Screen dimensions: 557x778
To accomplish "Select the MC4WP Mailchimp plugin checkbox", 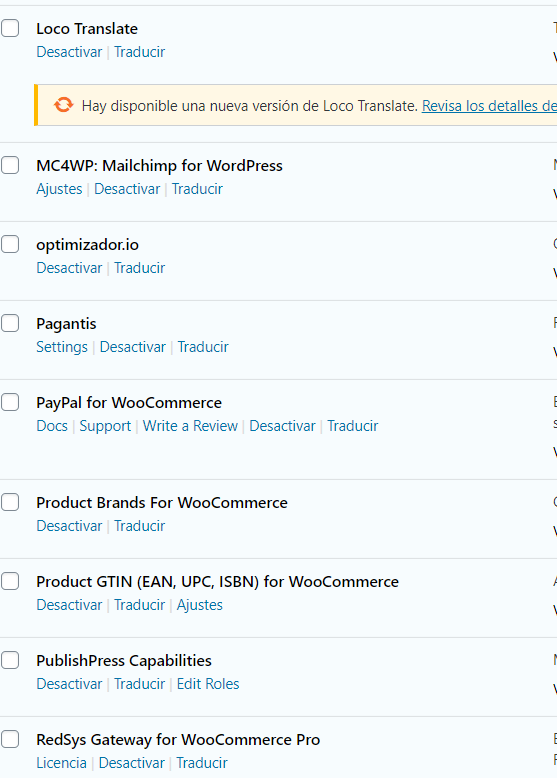I will [10, 165].
